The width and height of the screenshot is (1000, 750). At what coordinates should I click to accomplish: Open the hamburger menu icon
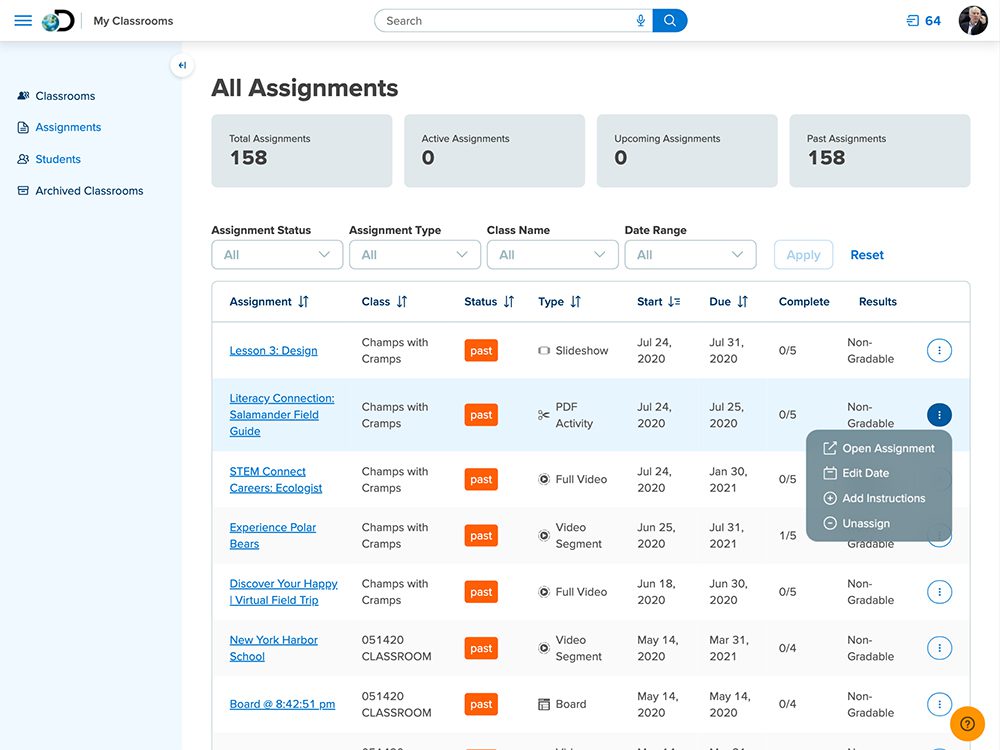coord(23,21)
